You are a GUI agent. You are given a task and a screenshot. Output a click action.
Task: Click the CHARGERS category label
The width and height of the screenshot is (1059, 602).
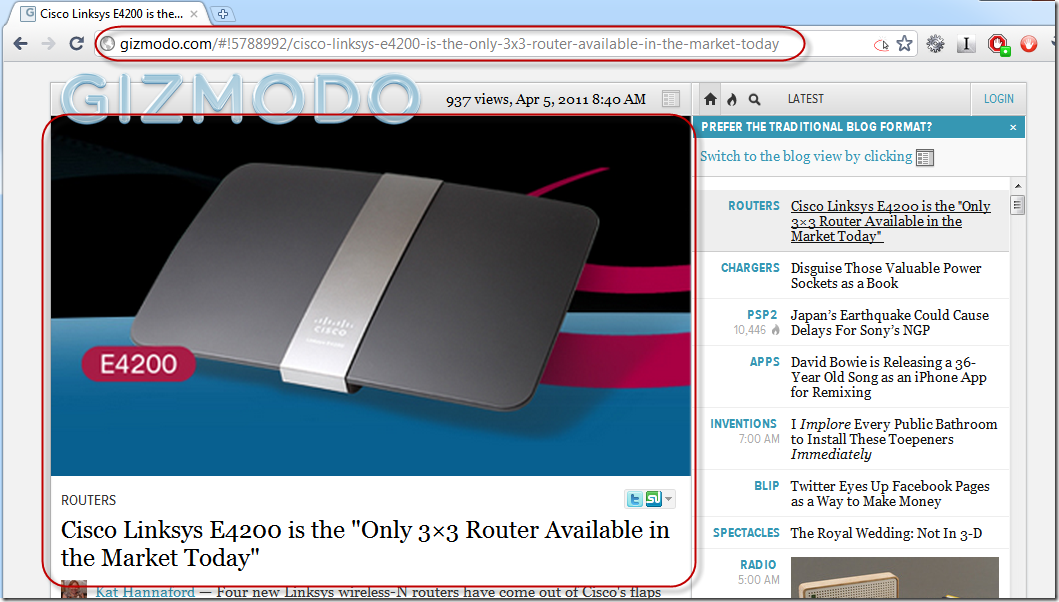click(750, 268)
